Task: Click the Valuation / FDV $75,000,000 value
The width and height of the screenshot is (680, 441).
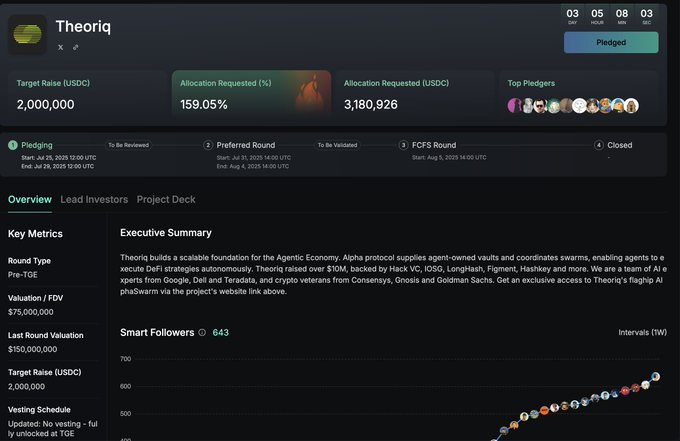Action: [x=31, y=312]
